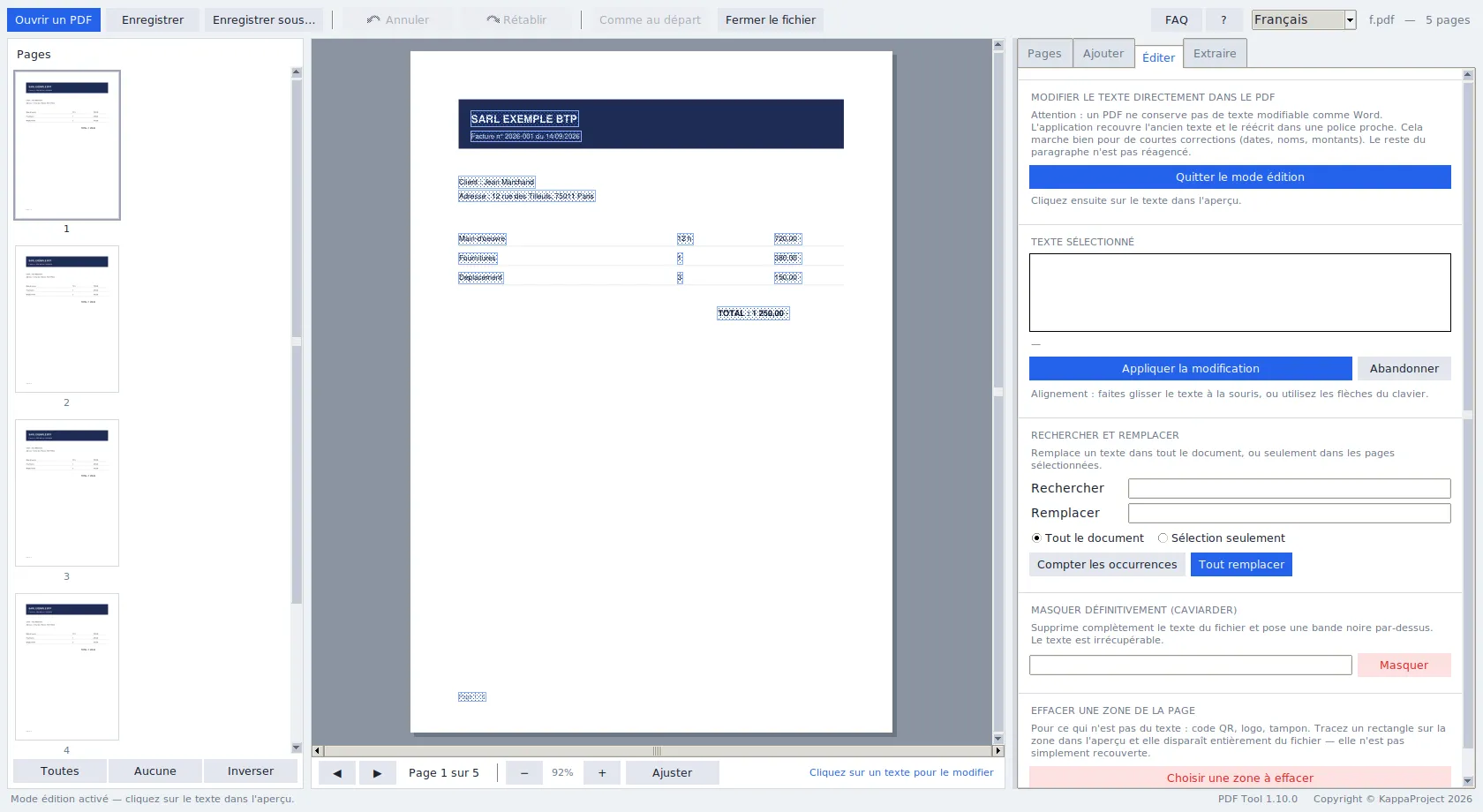Click 'SARL EXEMPLE BTP' text in preview
Image resolution: width=1483 pixels, height=812 pixels.
point(524,118)
